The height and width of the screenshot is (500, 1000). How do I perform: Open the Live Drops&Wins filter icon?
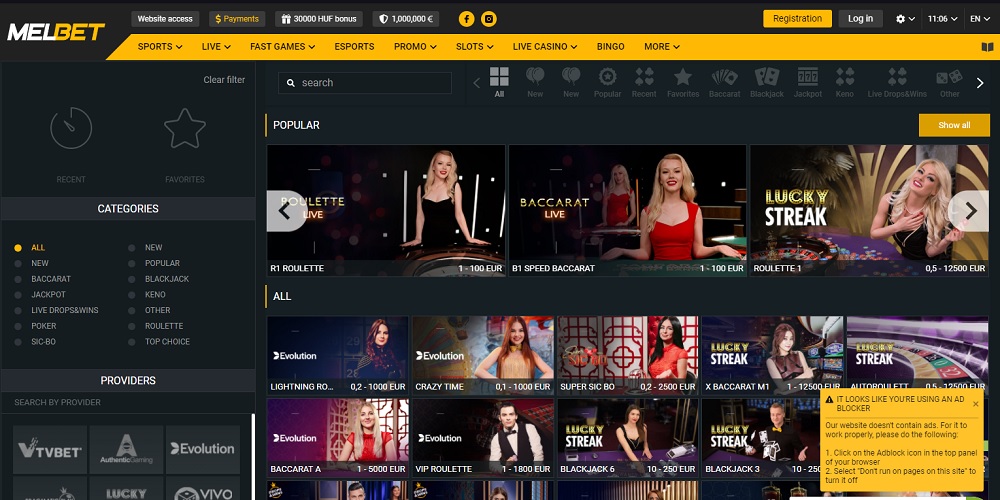pos(897,78)
